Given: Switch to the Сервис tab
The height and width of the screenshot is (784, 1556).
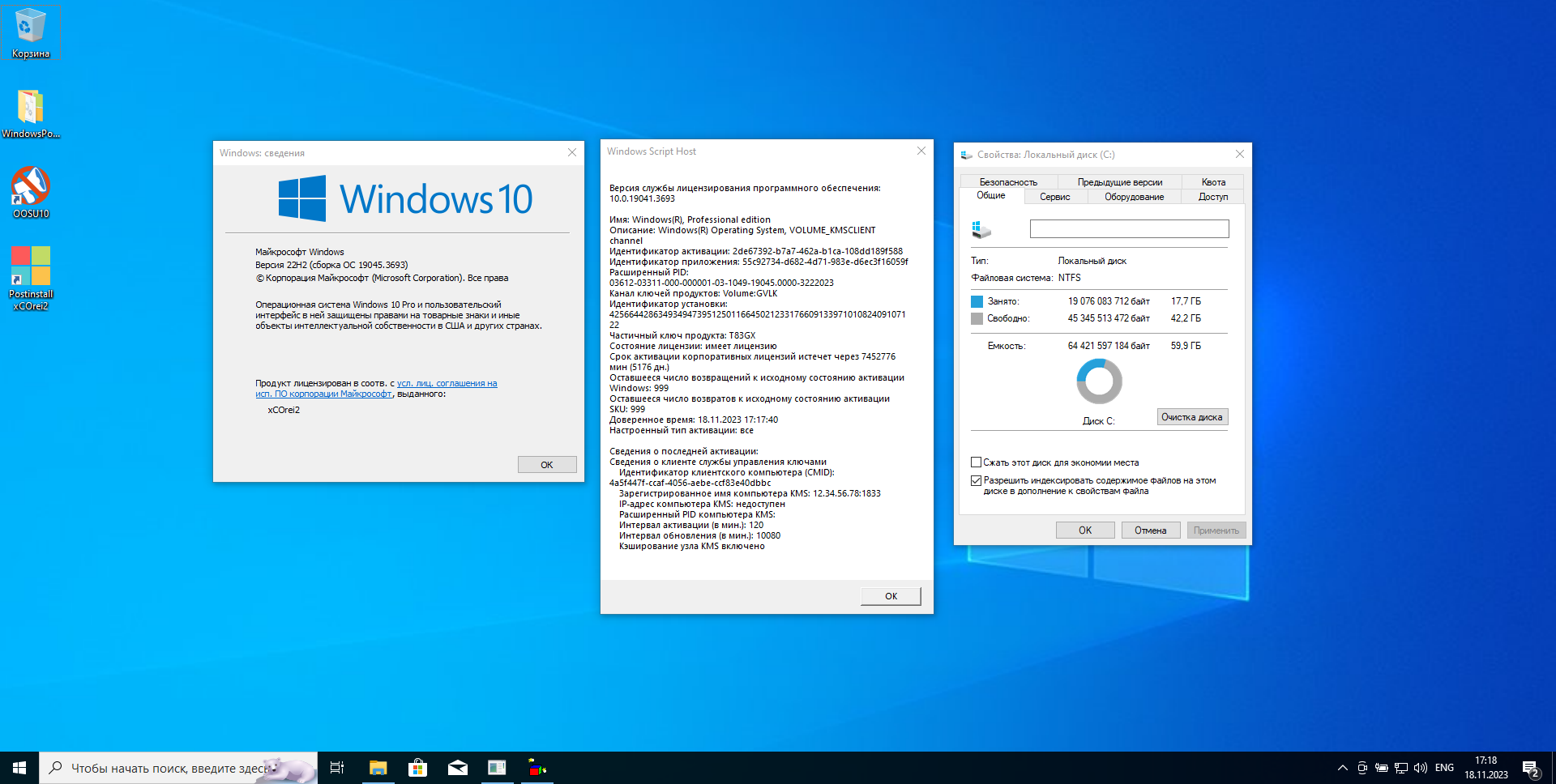Looking at the screenshot, I should pyautogui.click(x=1054, y=197).
